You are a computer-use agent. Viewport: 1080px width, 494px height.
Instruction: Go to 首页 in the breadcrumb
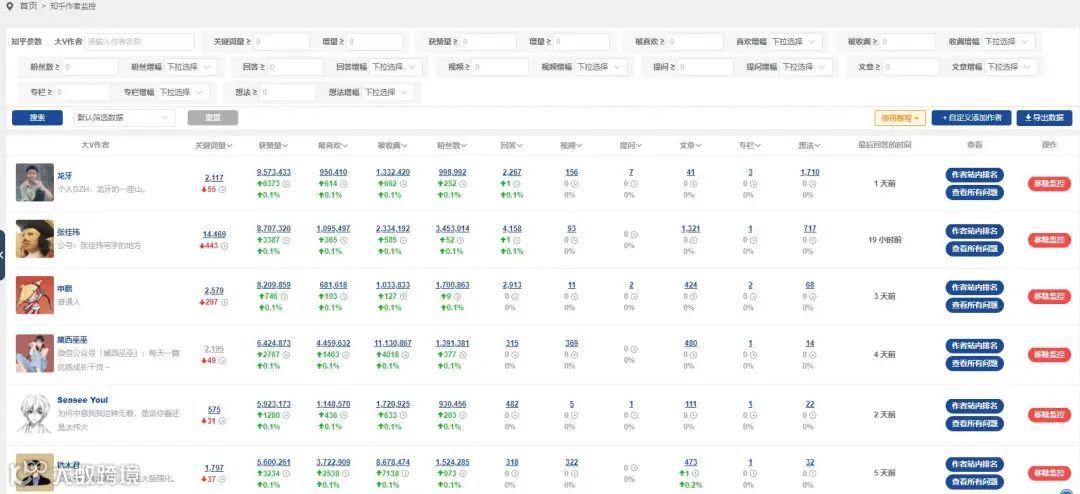click(28, 6)
